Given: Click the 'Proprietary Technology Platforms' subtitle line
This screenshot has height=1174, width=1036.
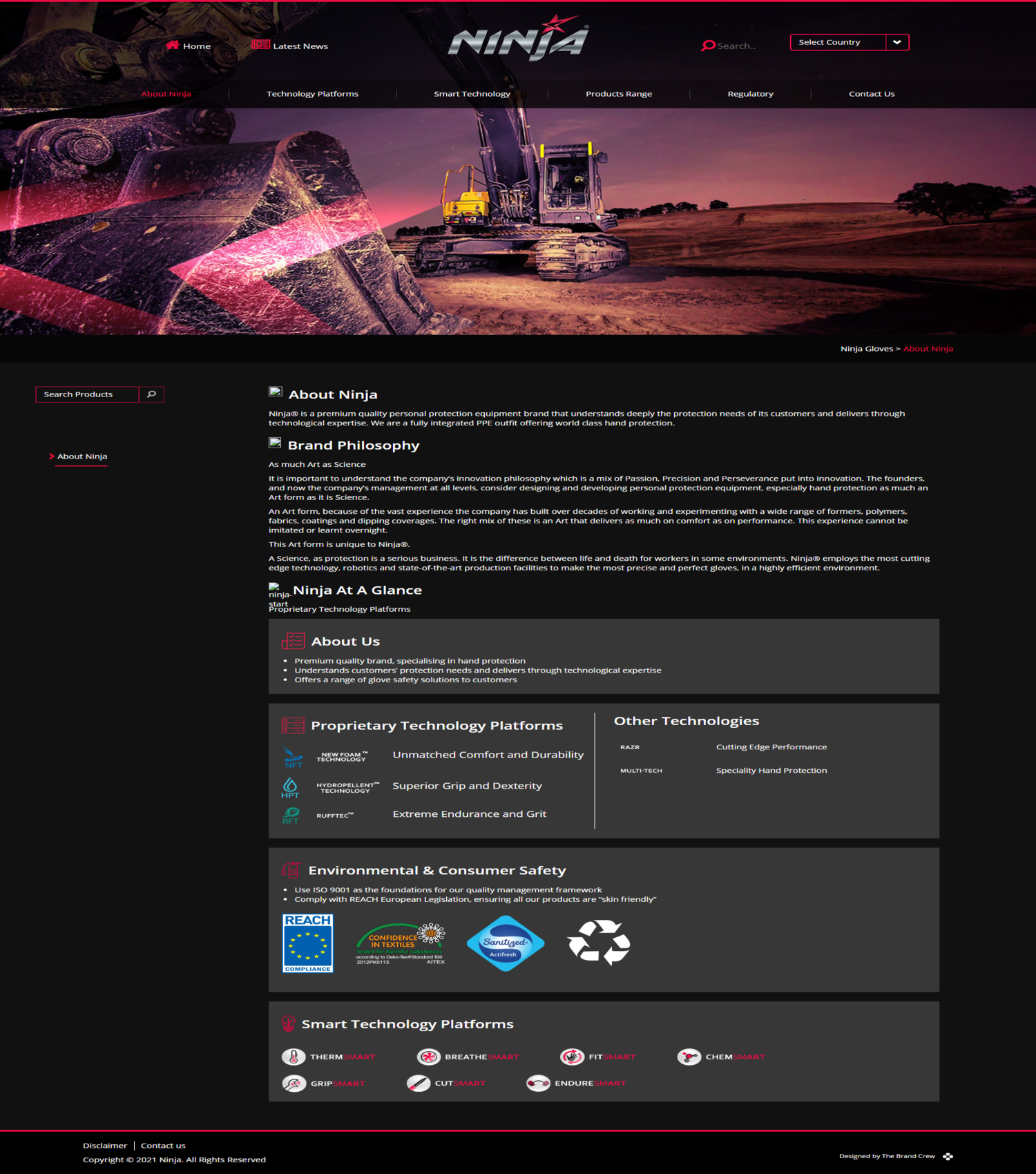Looking at the screenshot, I should [x=339, y=609].
